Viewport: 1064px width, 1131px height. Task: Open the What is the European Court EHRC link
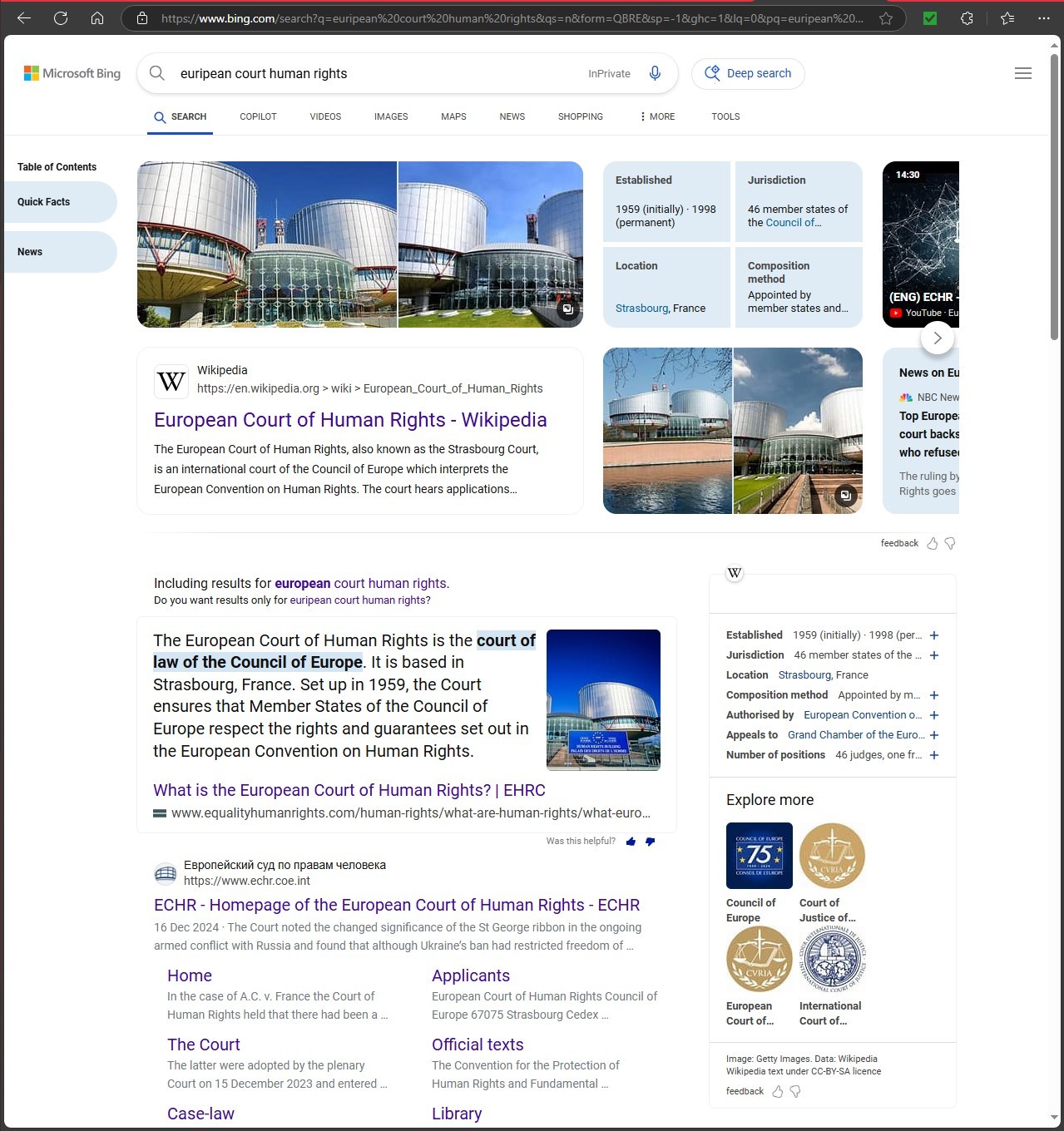(349, 790)
